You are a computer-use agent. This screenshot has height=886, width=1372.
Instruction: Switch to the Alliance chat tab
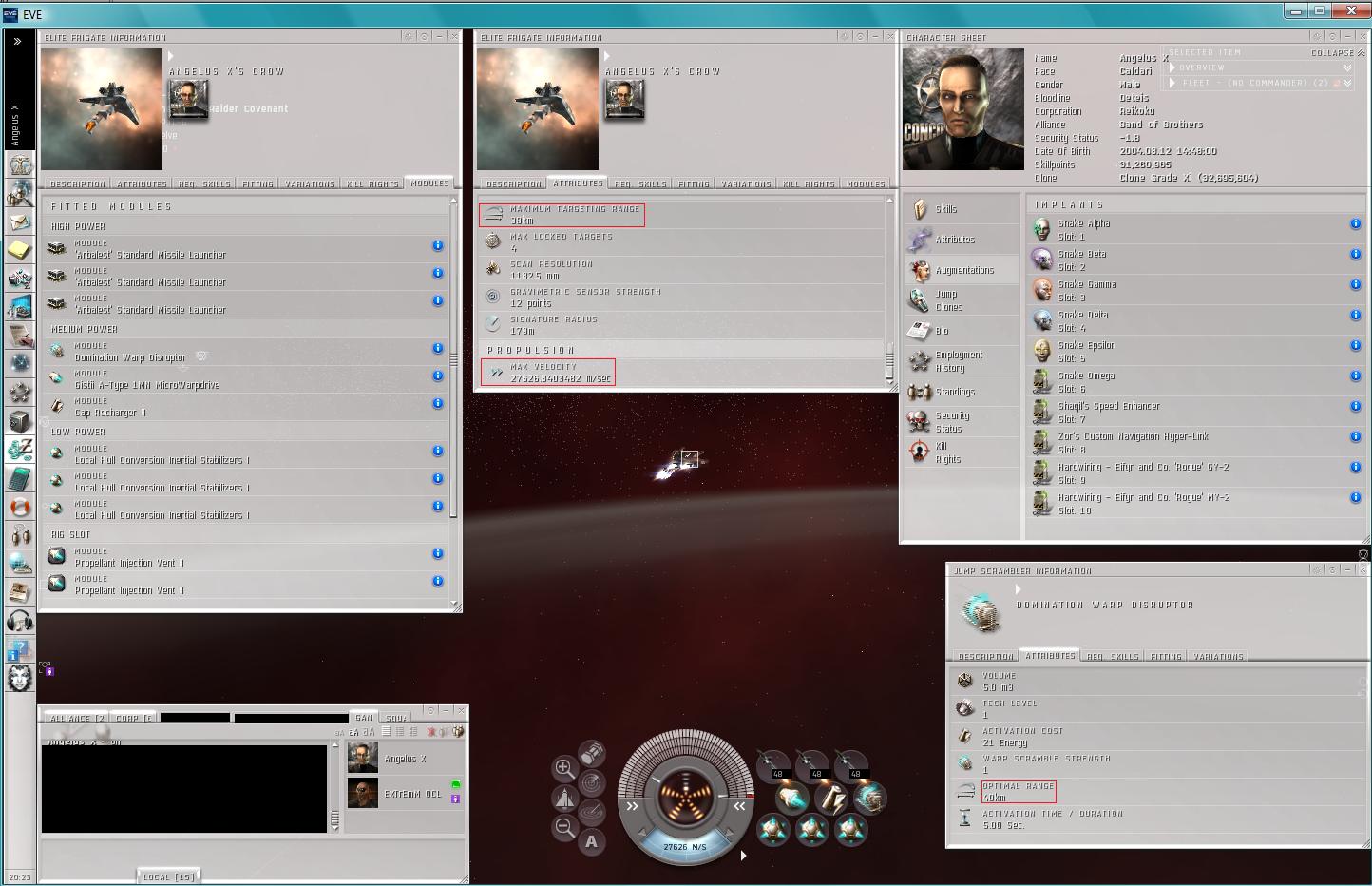tap(77, 718)
